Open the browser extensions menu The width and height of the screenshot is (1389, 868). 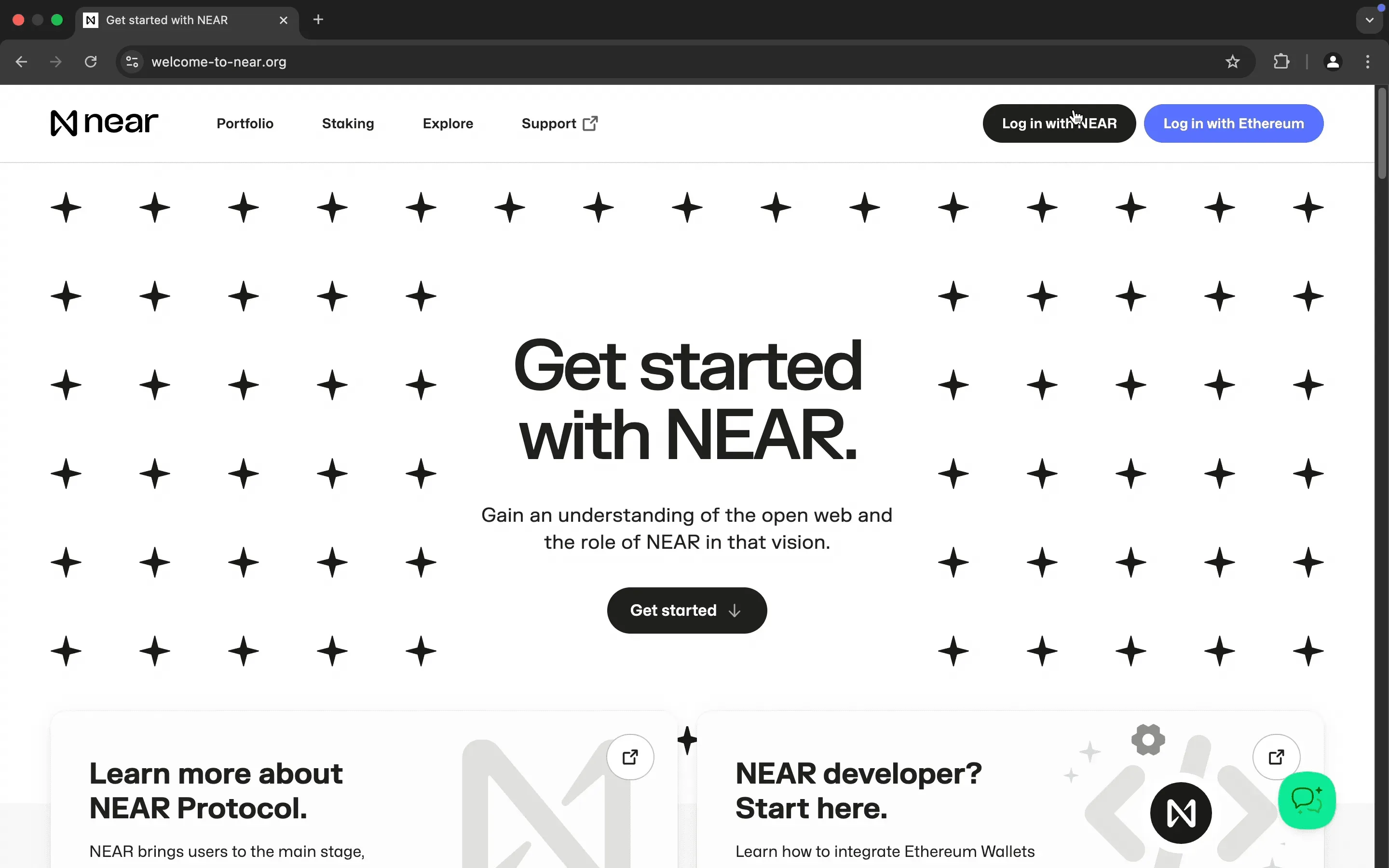pos(1281,62)
